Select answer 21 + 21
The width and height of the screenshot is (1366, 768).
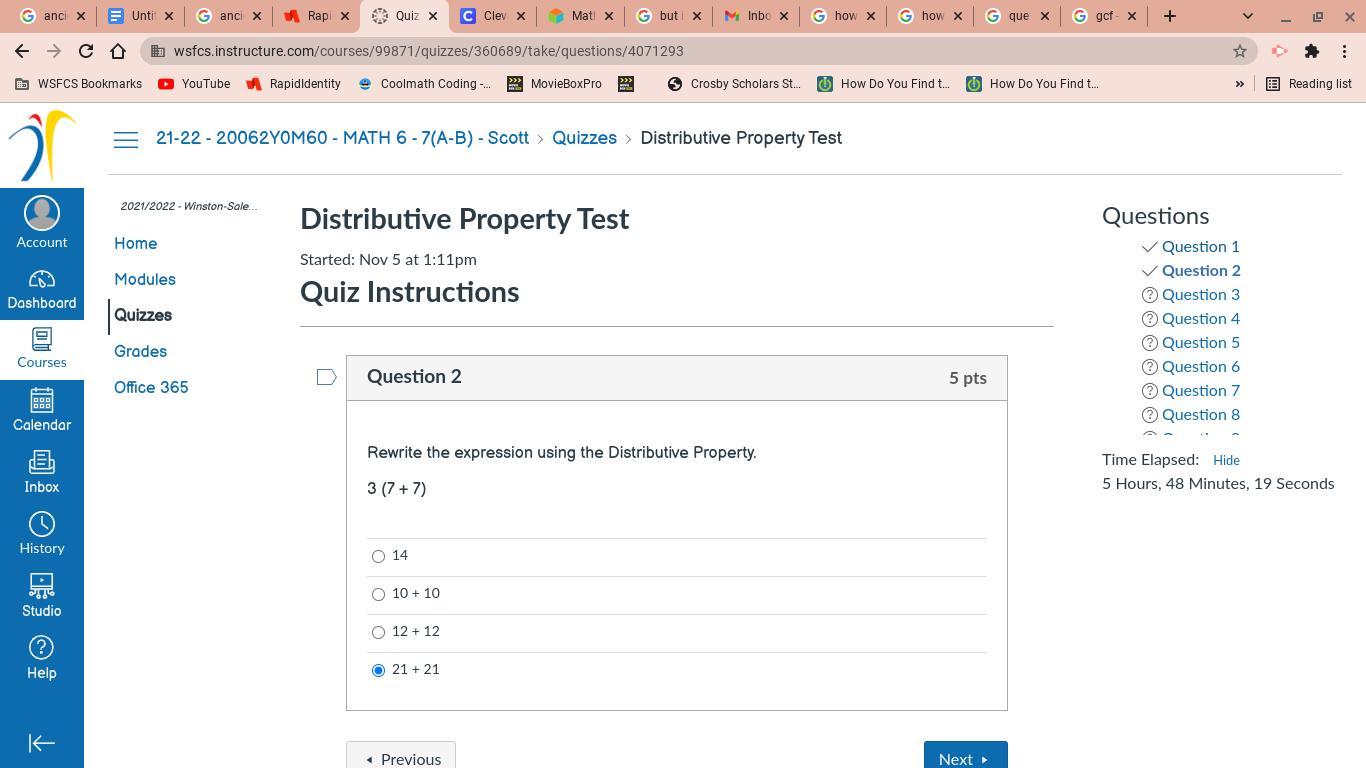pos(378,671)
